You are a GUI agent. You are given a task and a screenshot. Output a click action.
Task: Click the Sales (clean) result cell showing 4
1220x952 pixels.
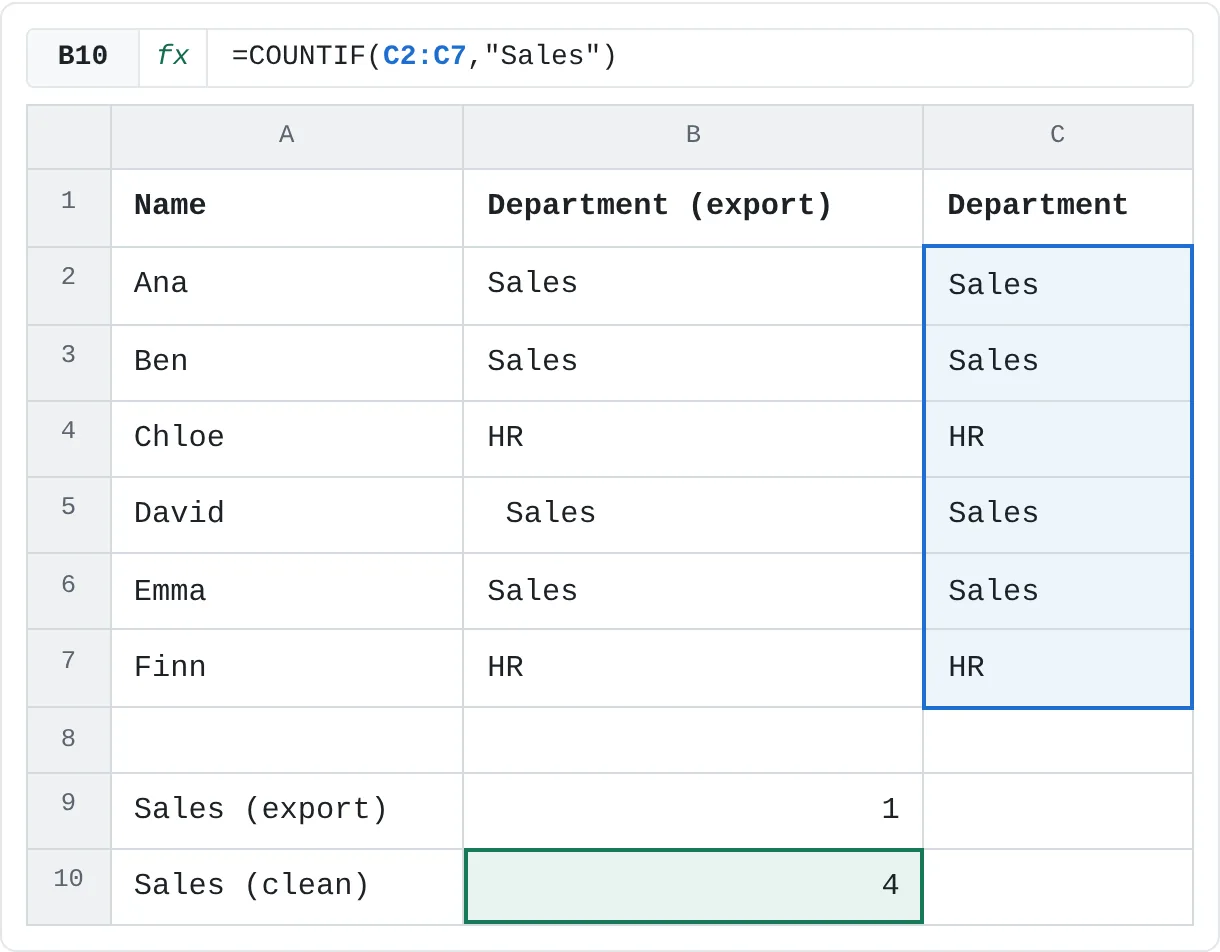693,887
